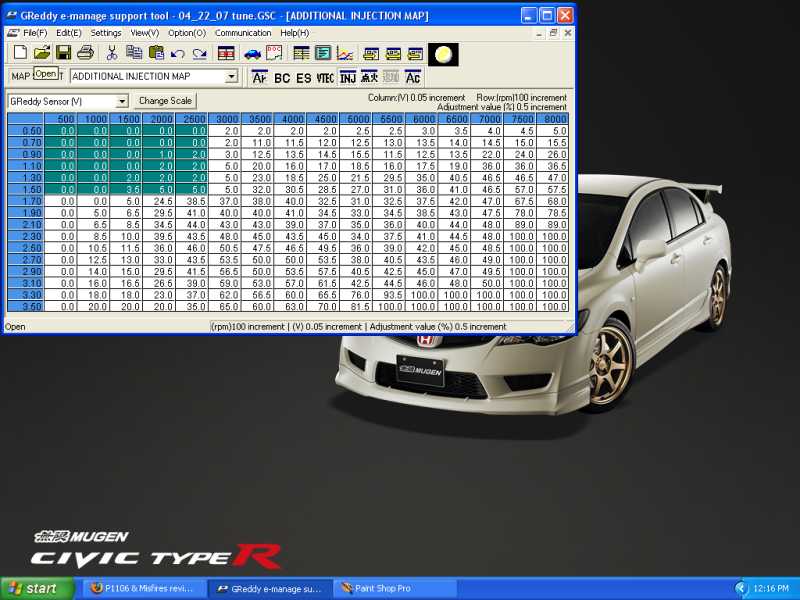Image resolution: width=800 pixels, height=600 pixels.
Task: Click the Save floppy disk icon
Action: tap(64, 53)
